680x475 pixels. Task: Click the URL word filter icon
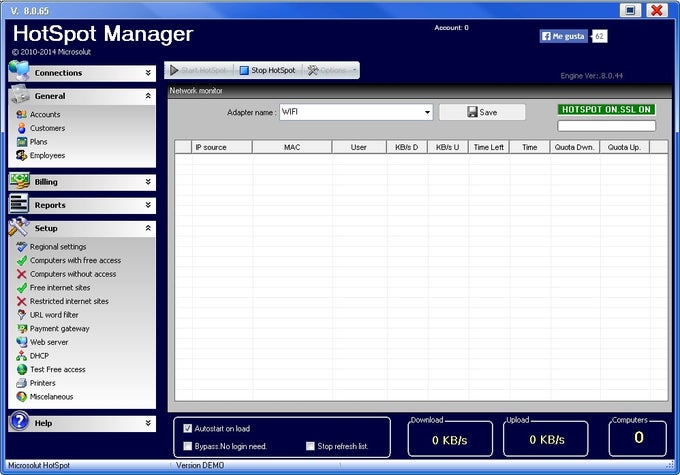(22, 315)
